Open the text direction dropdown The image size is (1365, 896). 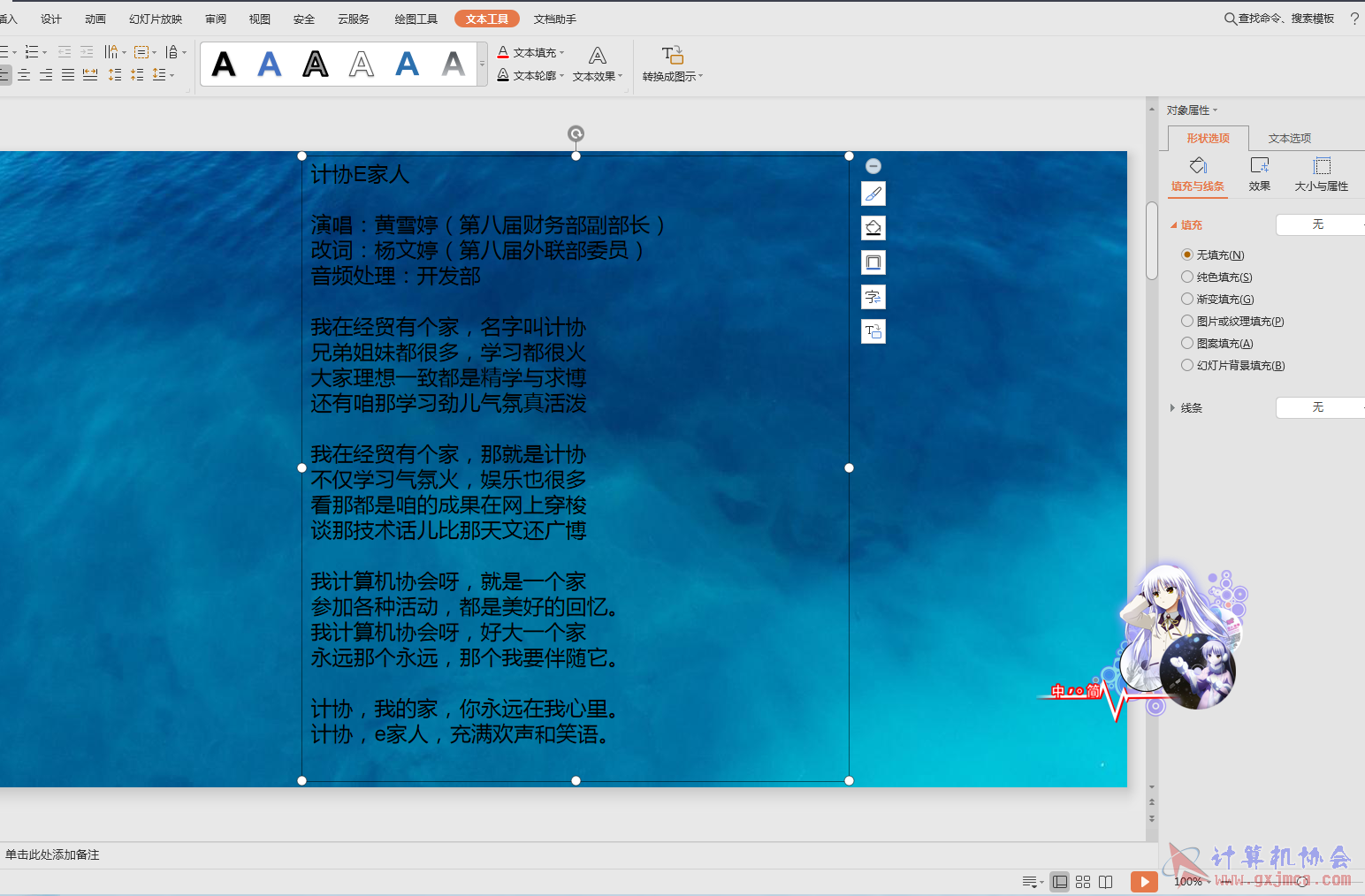click(176, 52)
